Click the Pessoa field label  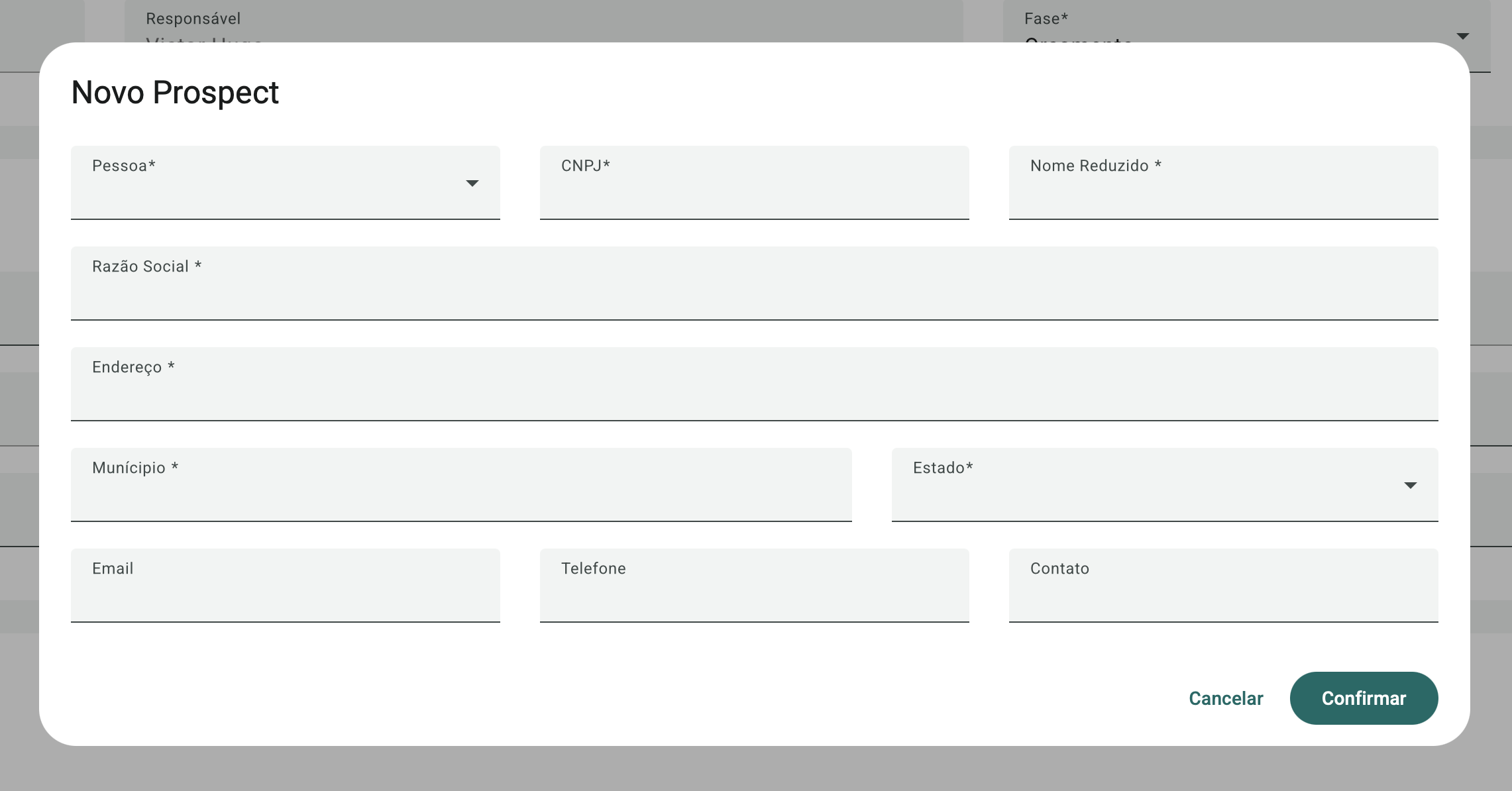[123, 166]
